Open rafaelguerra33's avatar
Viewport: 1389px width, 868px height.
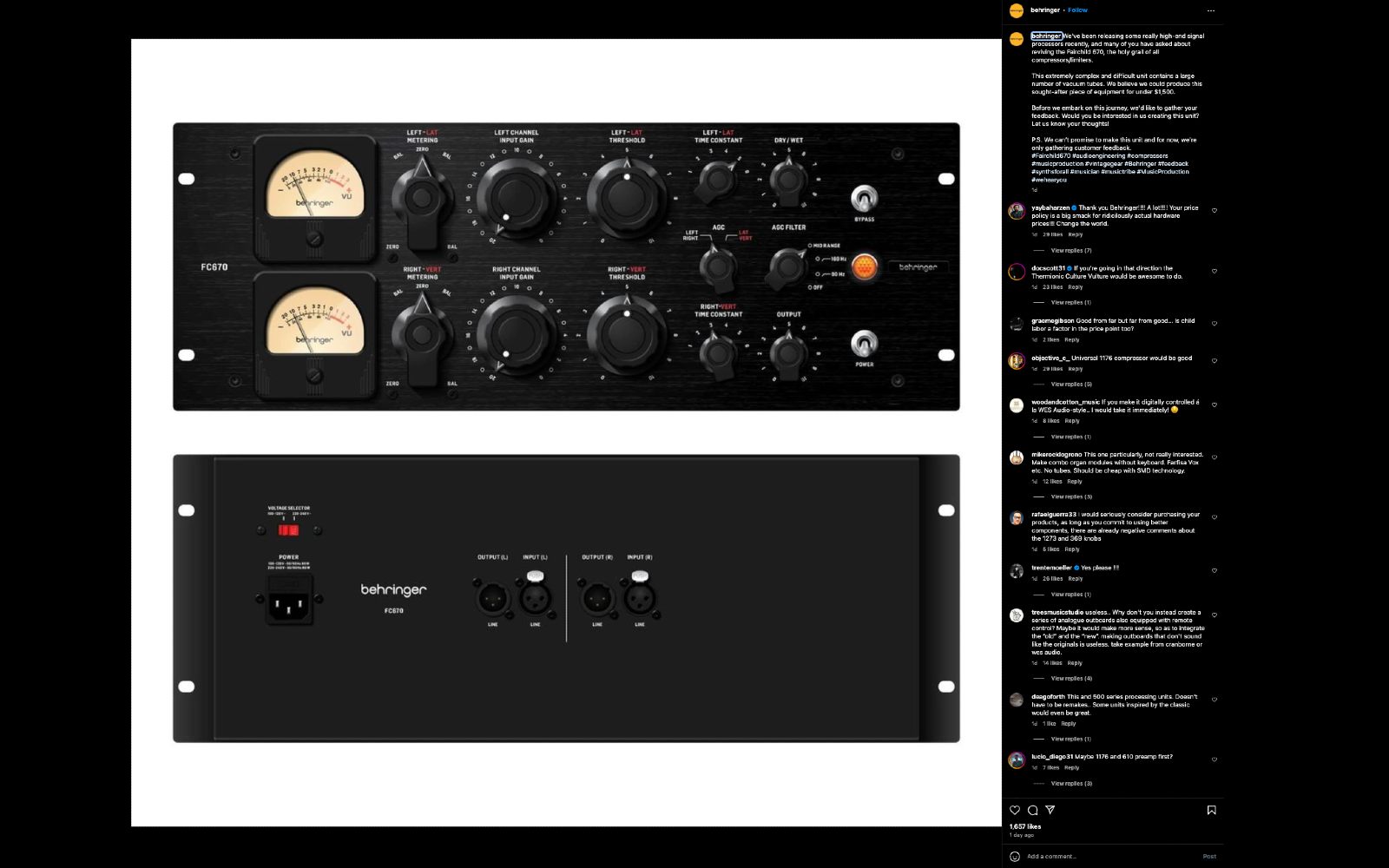(x=1016, y=517)
